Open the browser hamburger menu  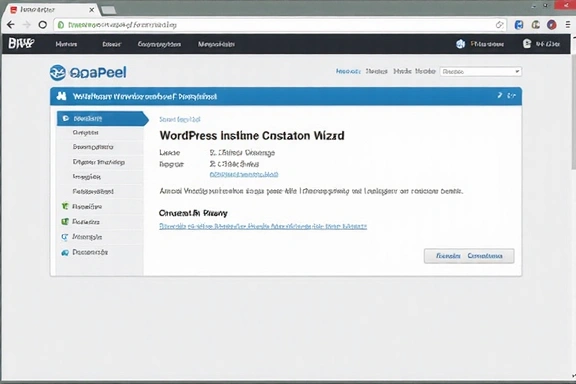568,25
